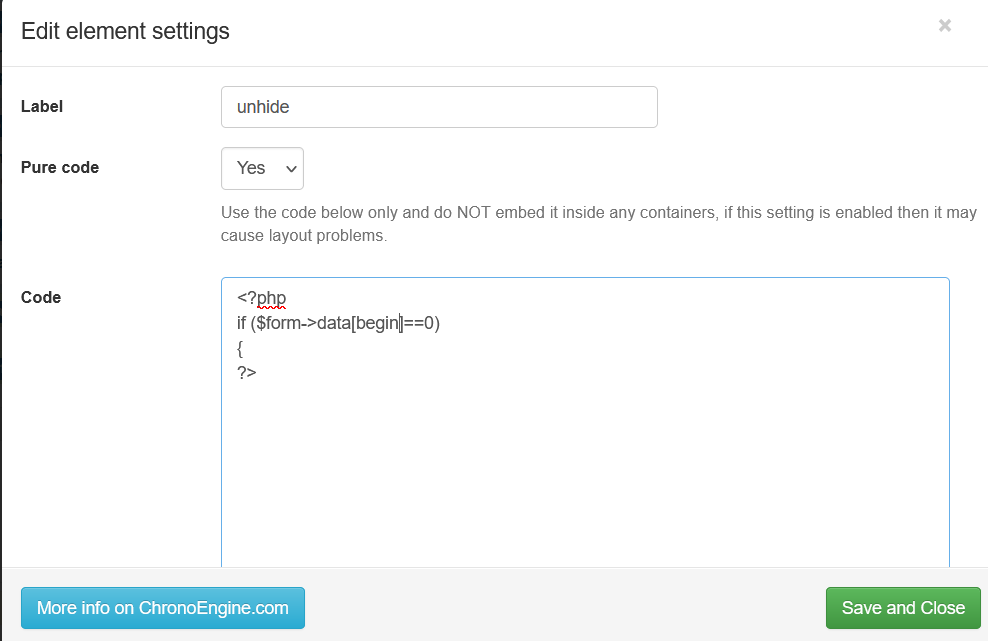Click the chevron arrow on Pure code select
Image resolution: width=988 pixels, height=641 pixels.
292,169
